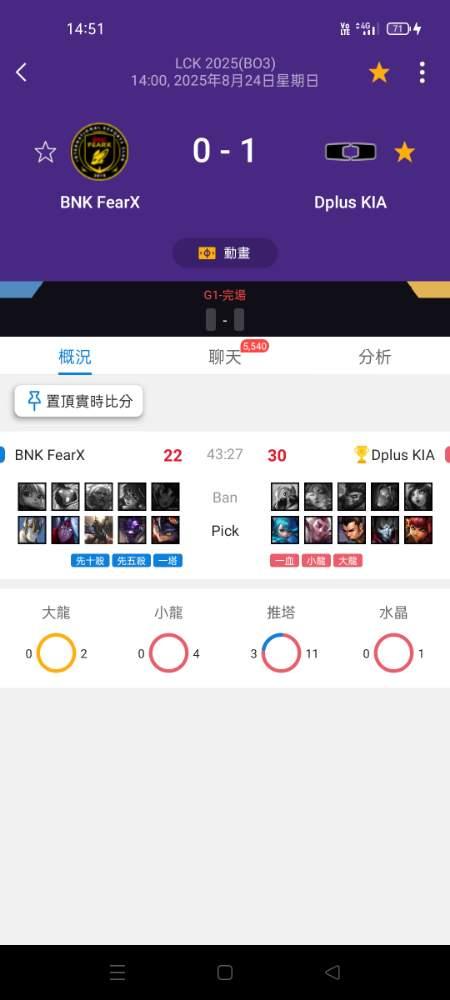This screenshot has height=1000, width=450.
Task: Switch to the 聊天 chat tab
Action: [224, 357]
